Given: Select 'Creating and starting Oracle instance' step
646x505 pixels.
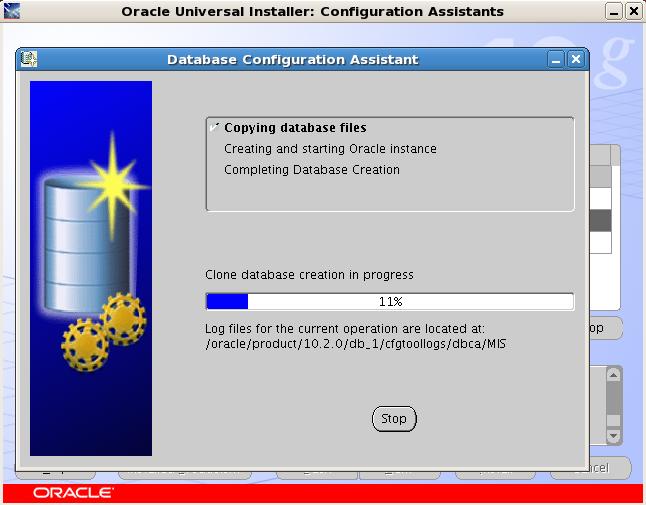Looking at the screenshot, I should click(x=330, y=149).
